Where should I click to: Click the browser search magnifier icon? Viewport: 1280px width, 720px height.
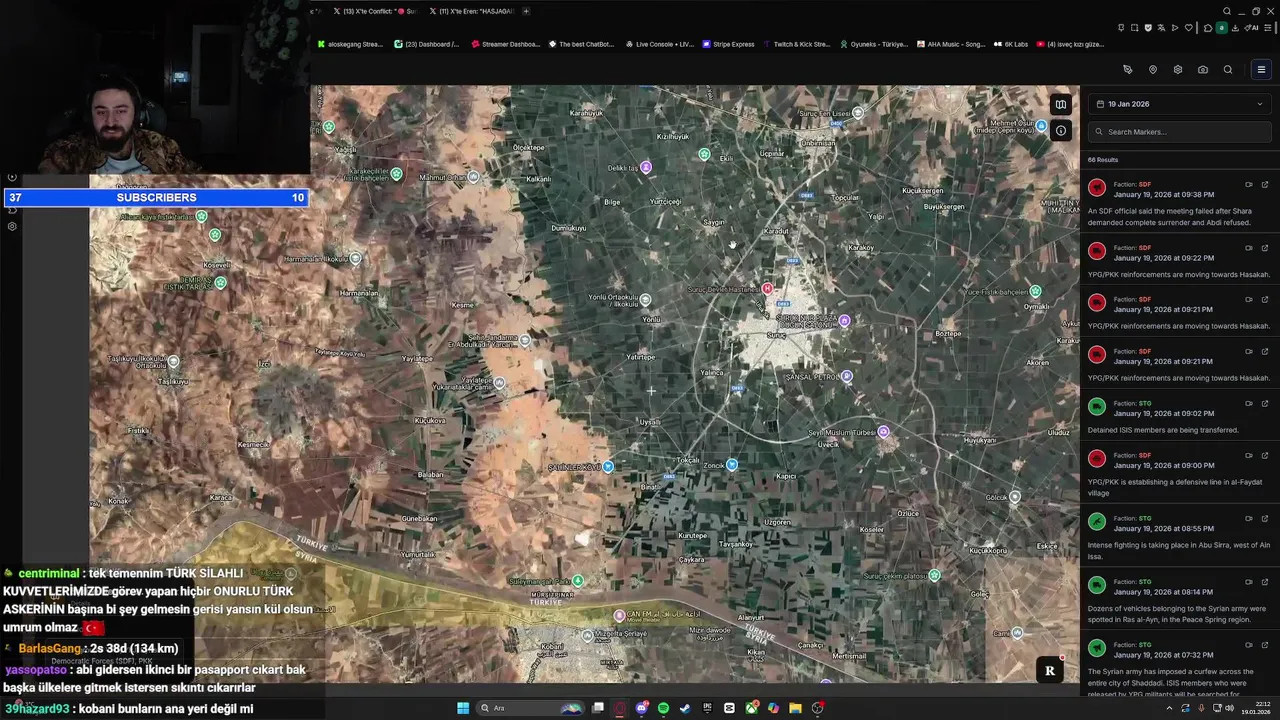[1227, 12]
